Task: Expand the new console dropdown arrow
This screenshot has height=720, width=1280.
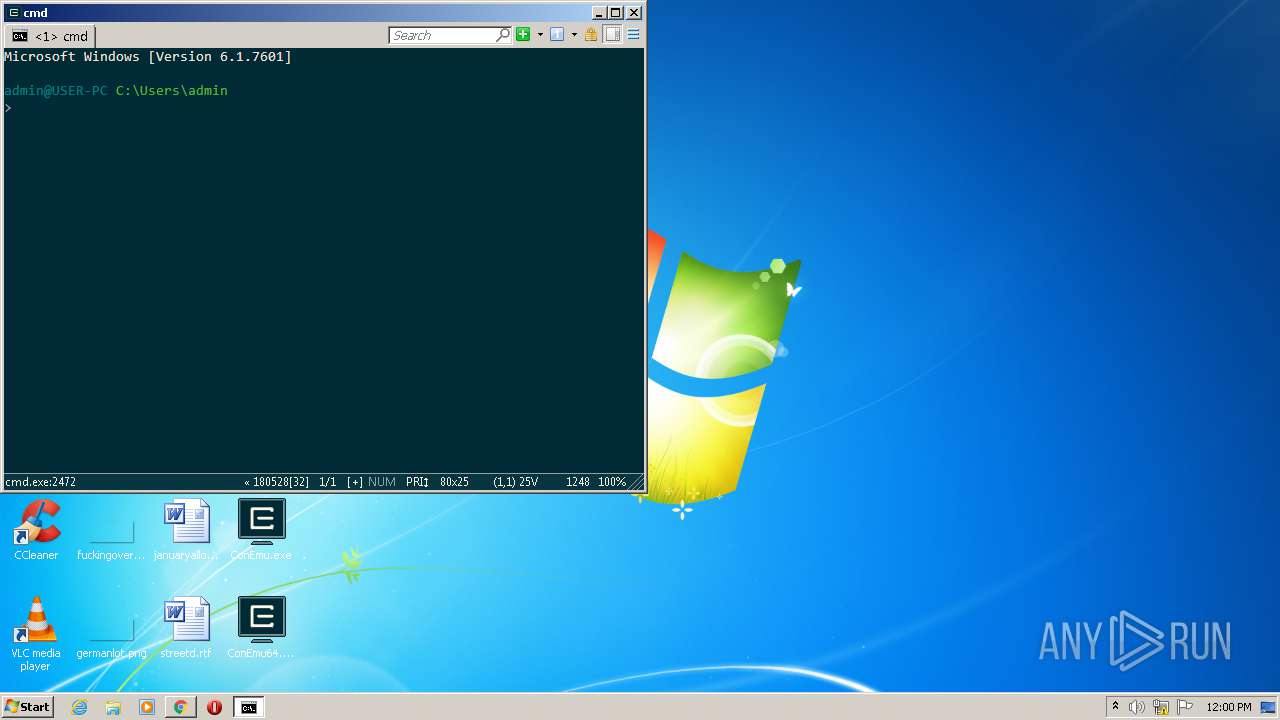Action: pos(540,34)
